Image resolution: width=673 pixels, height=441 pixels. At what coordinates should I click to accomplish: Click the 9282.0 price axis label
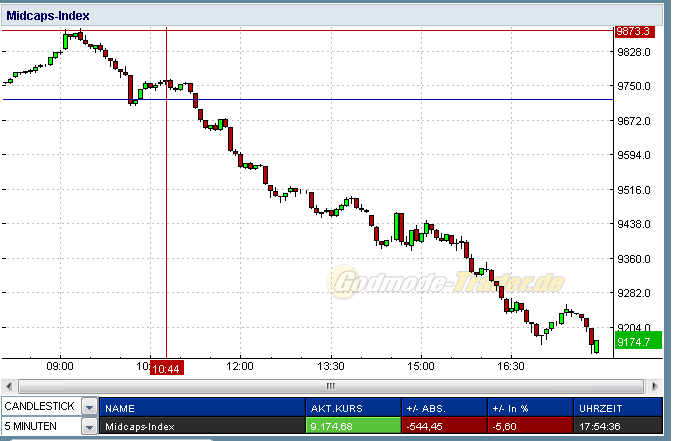pyautogui.click(x=634, y=293)
